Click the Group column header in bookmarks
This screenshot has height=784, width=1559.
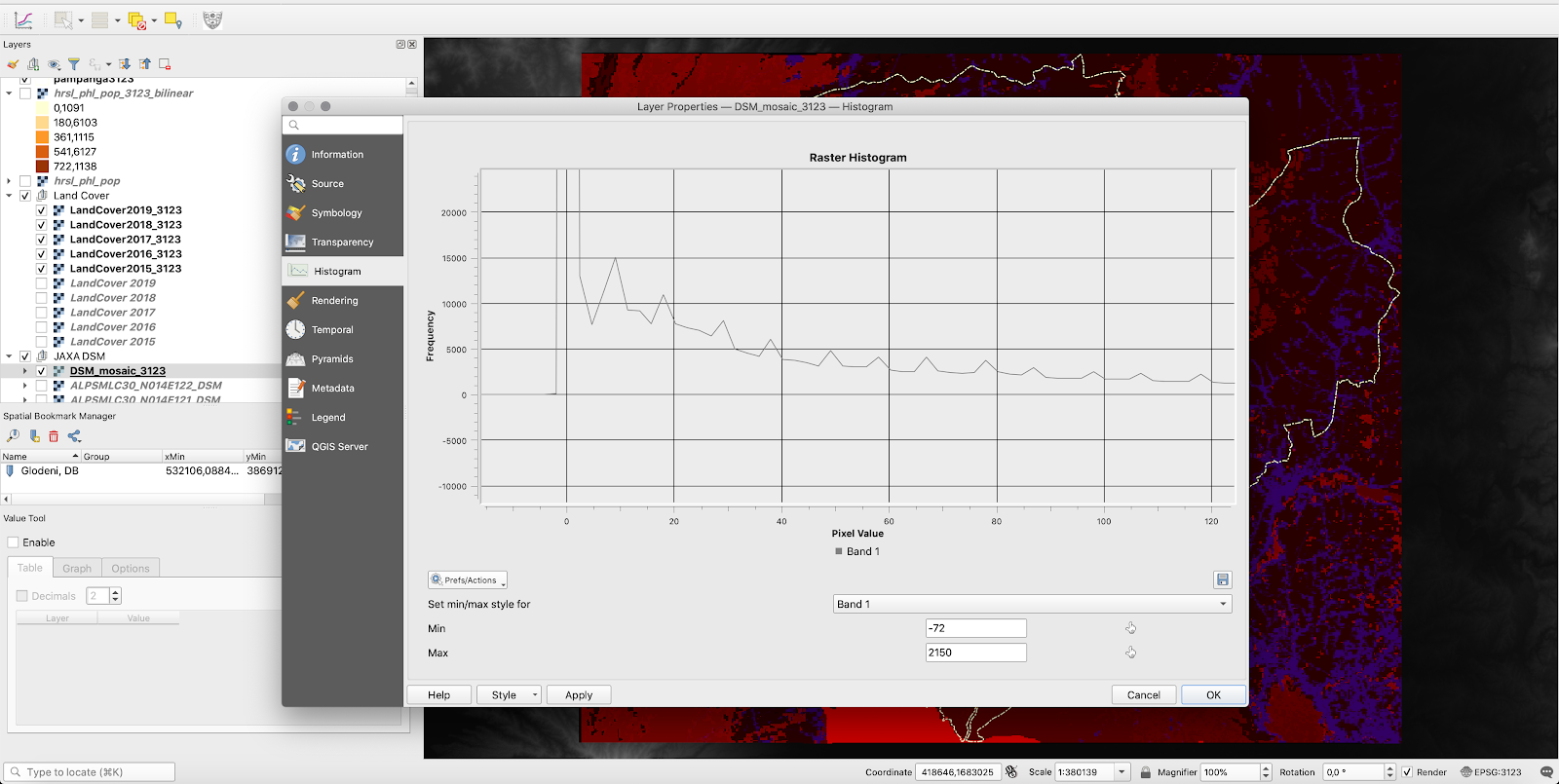pyautogui.click(x=121, y=456)
